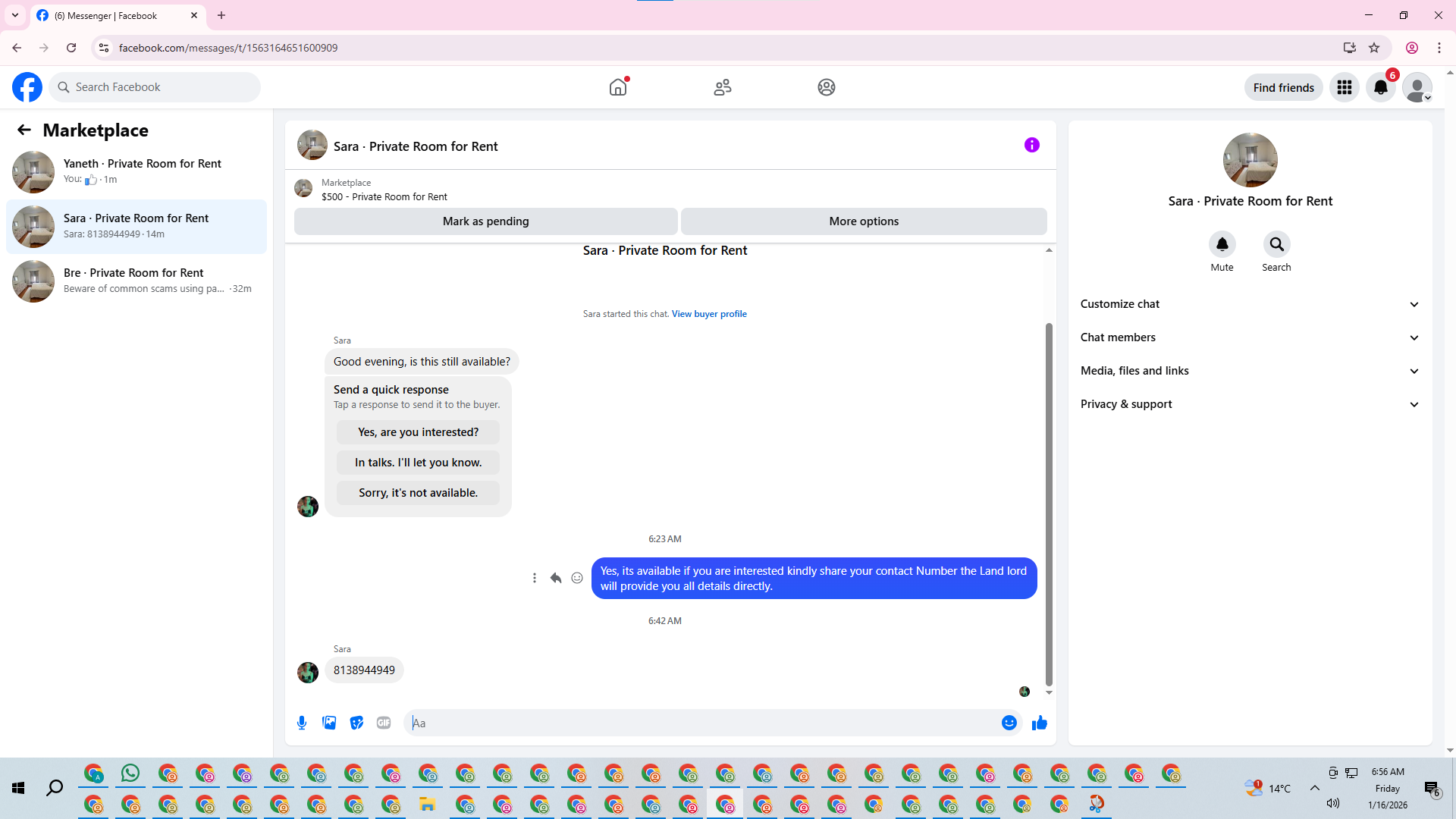Open the GIF picker
1456x819 pixels.
click(384, 723)
